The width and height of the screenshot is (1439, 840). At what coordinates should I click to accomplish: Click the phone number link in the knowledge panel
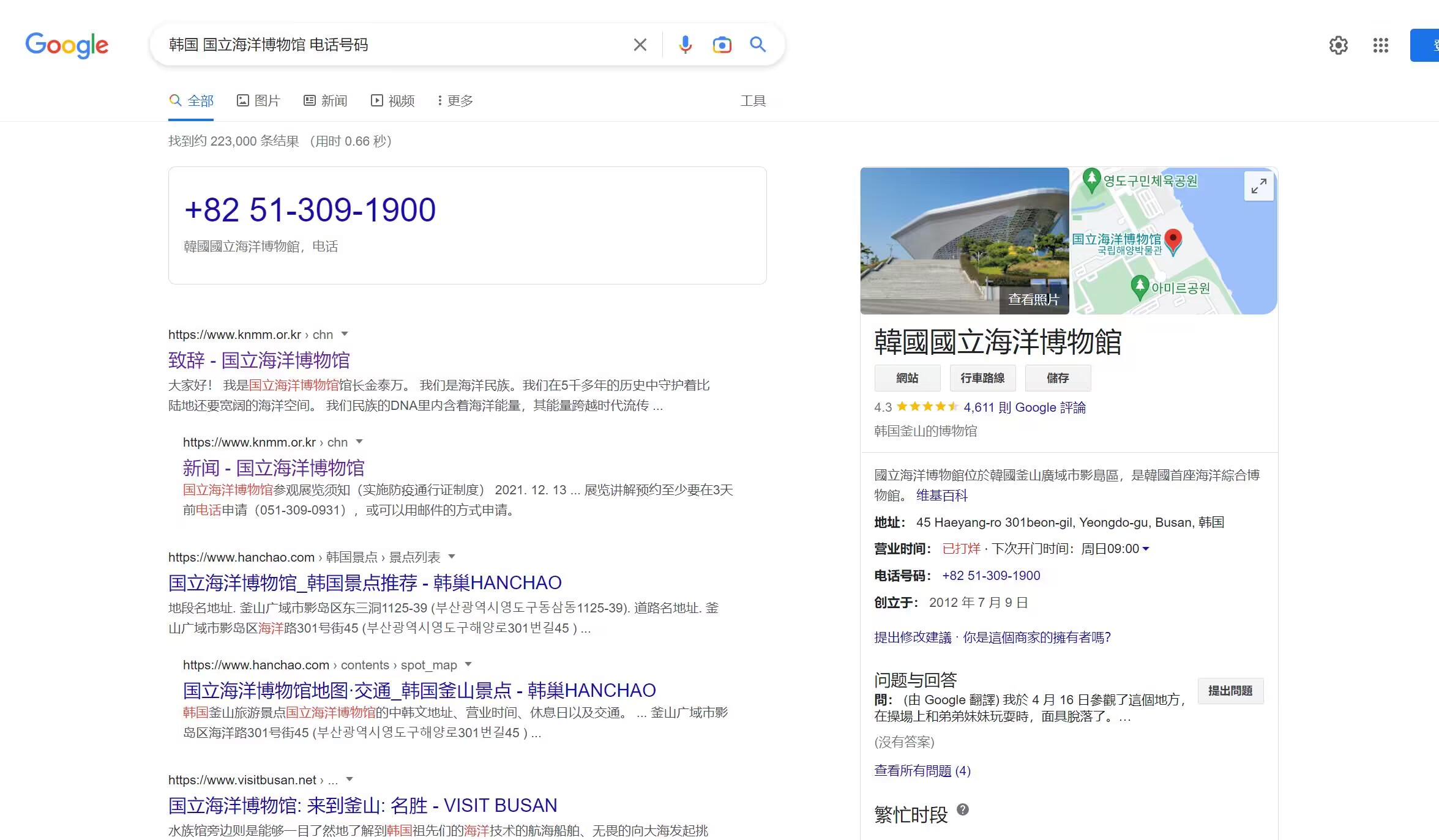(991, 576)
